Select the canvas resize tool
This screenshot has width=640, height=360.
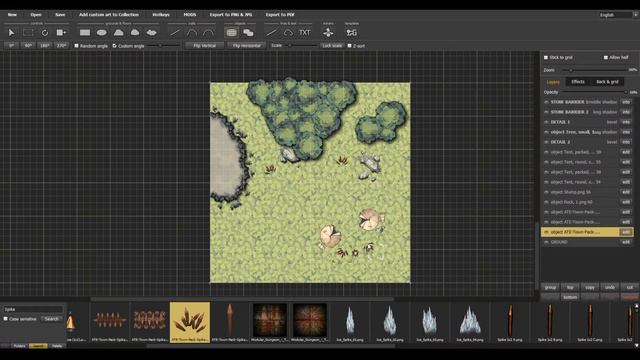tap(61, 33)
